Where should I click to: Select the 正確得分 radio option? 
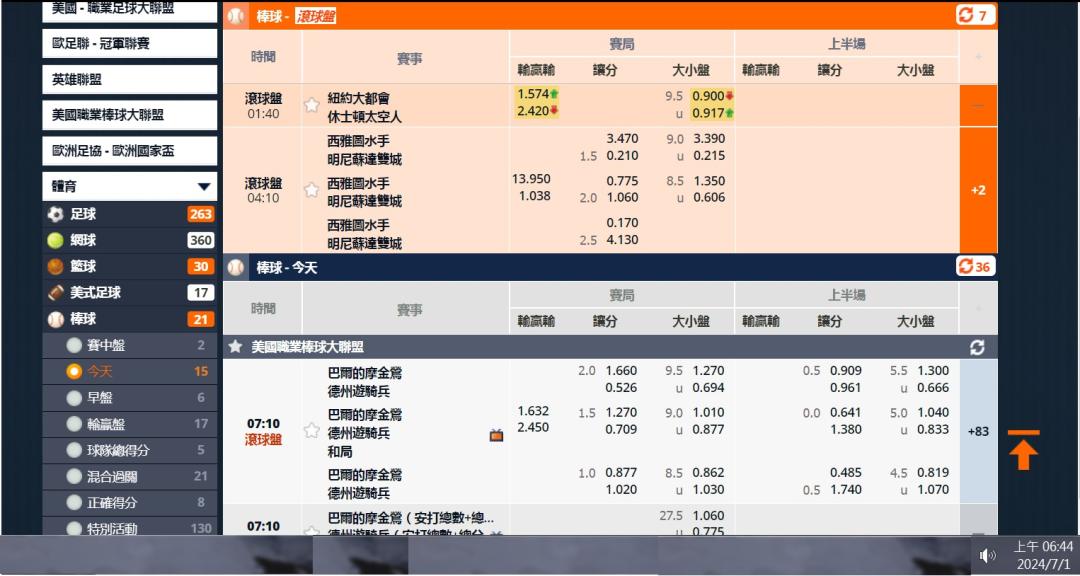[74, 502]
